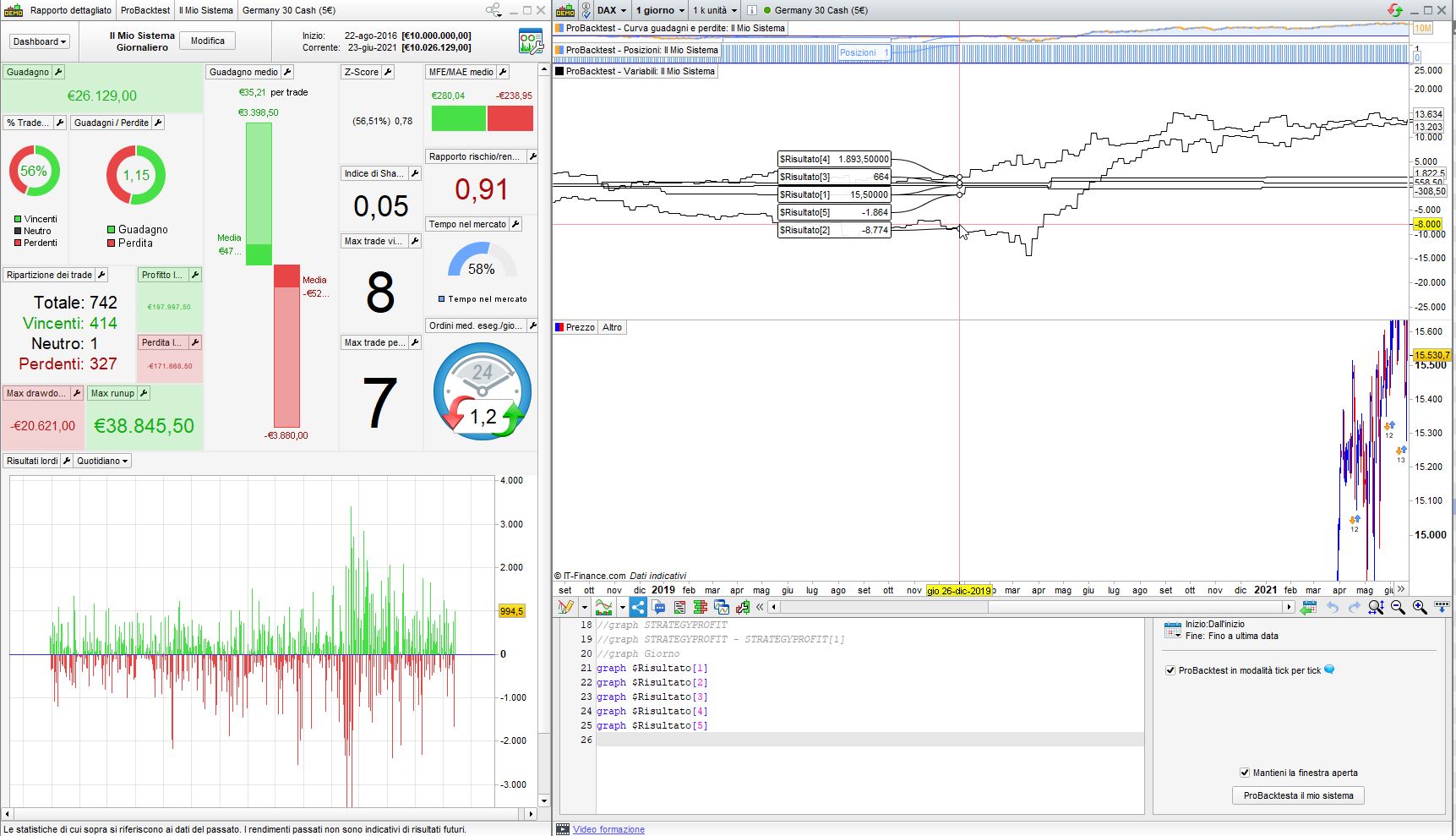Image resolution: width=1456 pixels, height=836 pixels.
Task: Click ProBacktest - Variabili panel label
Action: [x=636, y=71]
